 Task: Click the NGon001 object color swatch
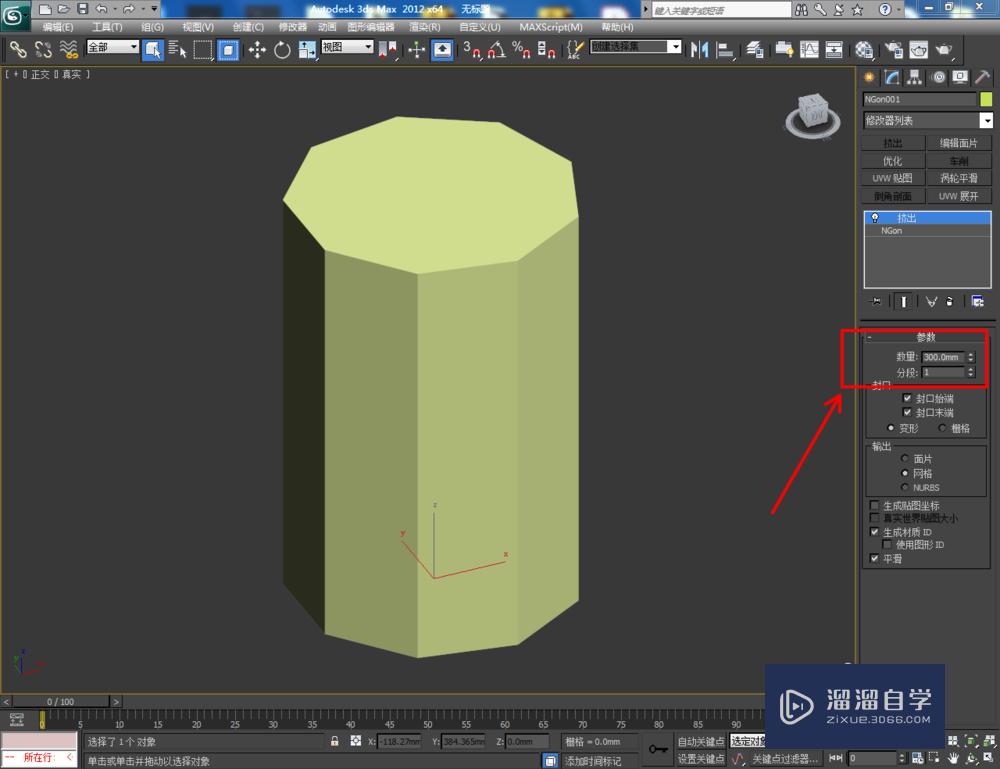pos(987,100)
